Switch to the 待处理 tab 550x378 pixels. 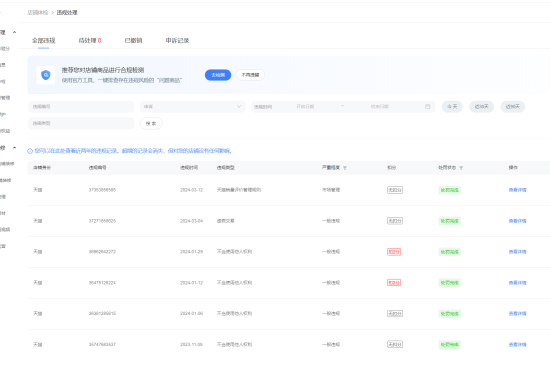click(90, 40)
